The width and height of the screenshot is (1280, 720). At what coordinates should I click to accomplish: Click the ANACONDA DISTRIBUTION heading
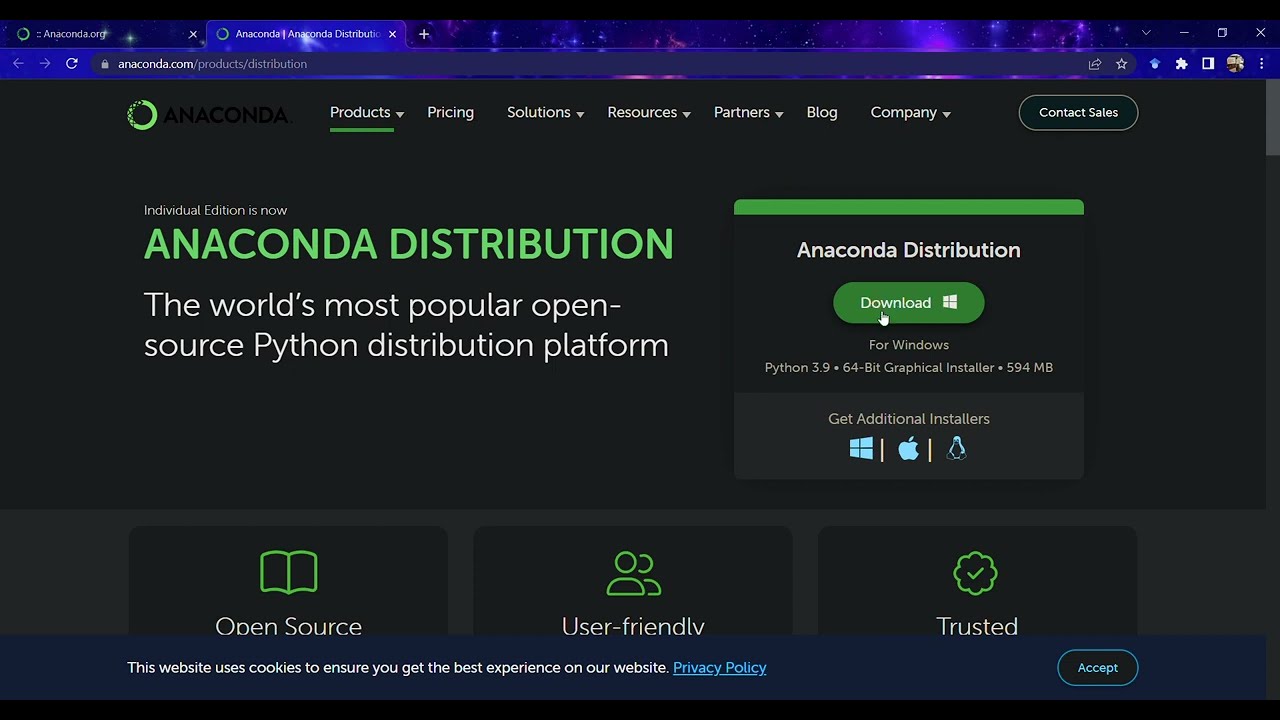409,245
